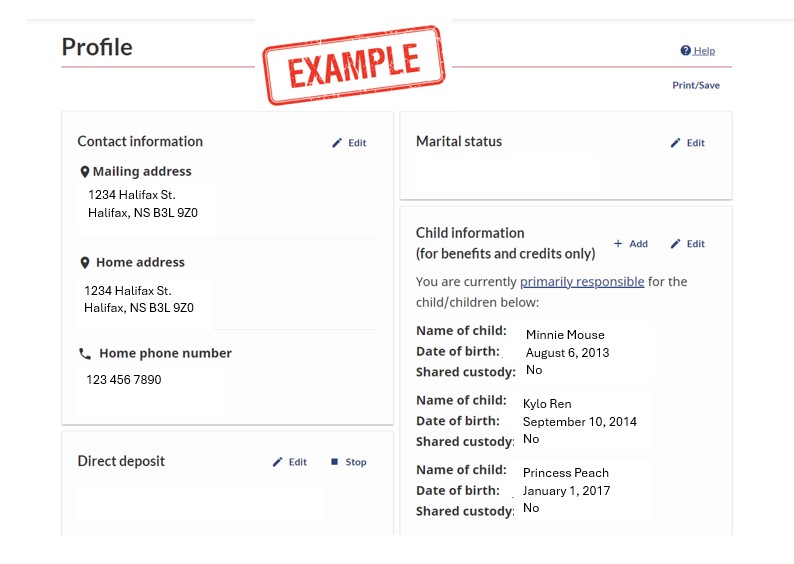Click the pencil icon beside Marital status

coord(676,143)
